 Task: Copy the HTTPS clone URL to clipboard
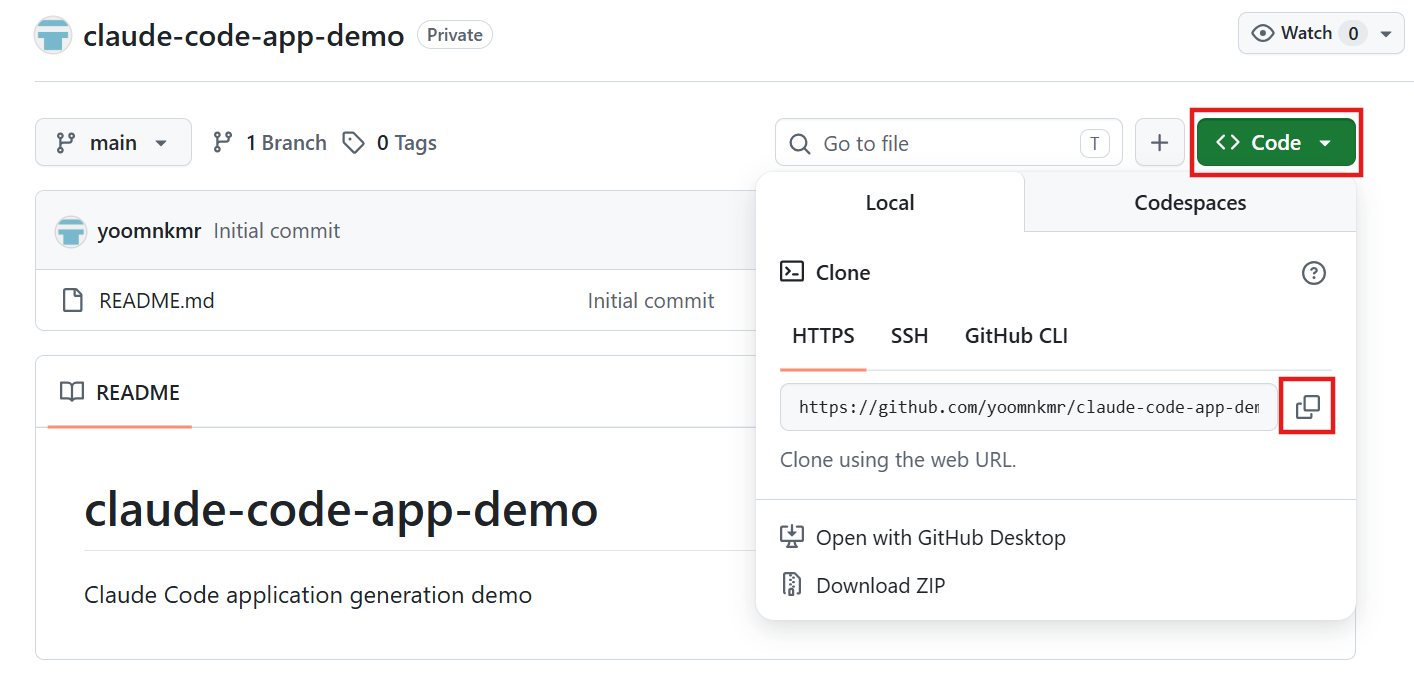point(1307,407)
